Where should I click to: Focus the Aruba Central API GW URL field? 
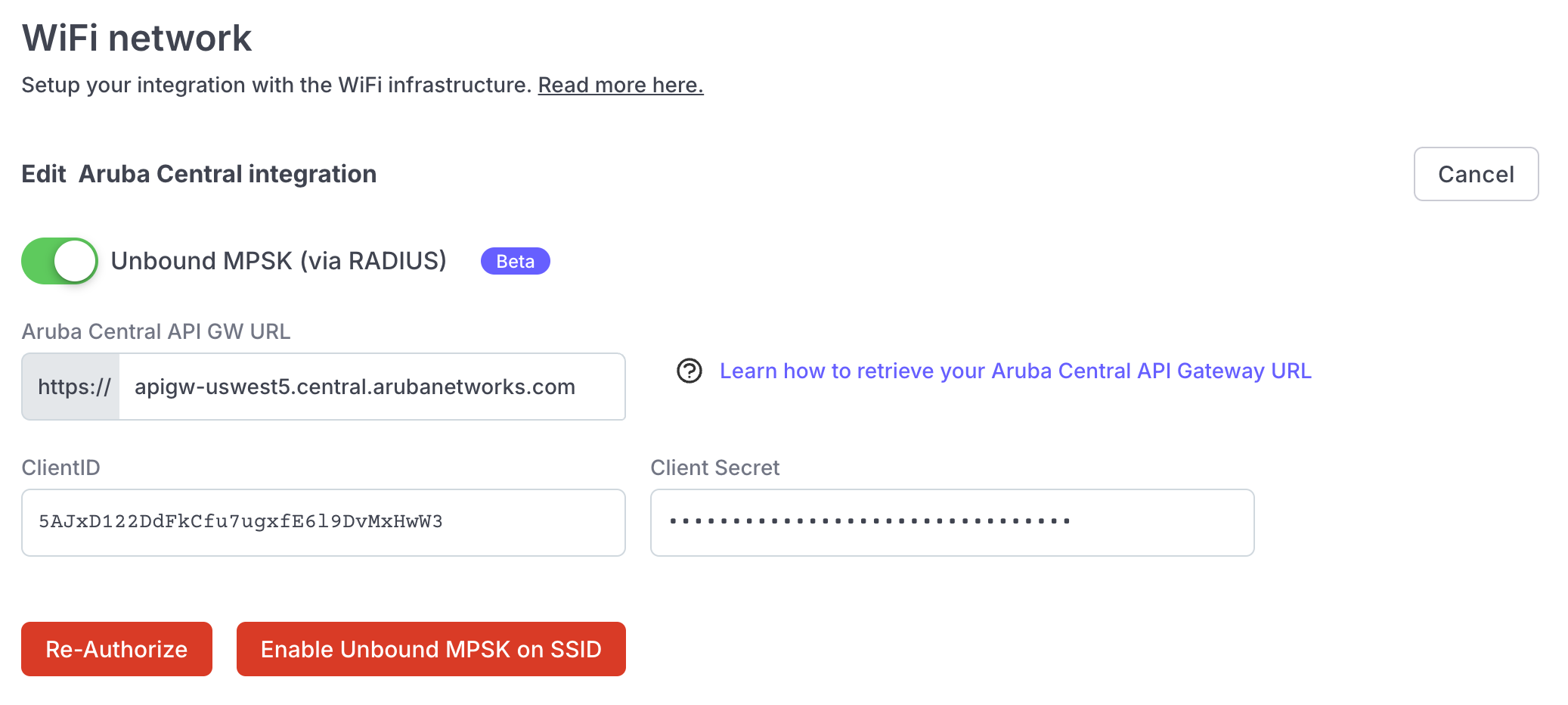(372, 387)
